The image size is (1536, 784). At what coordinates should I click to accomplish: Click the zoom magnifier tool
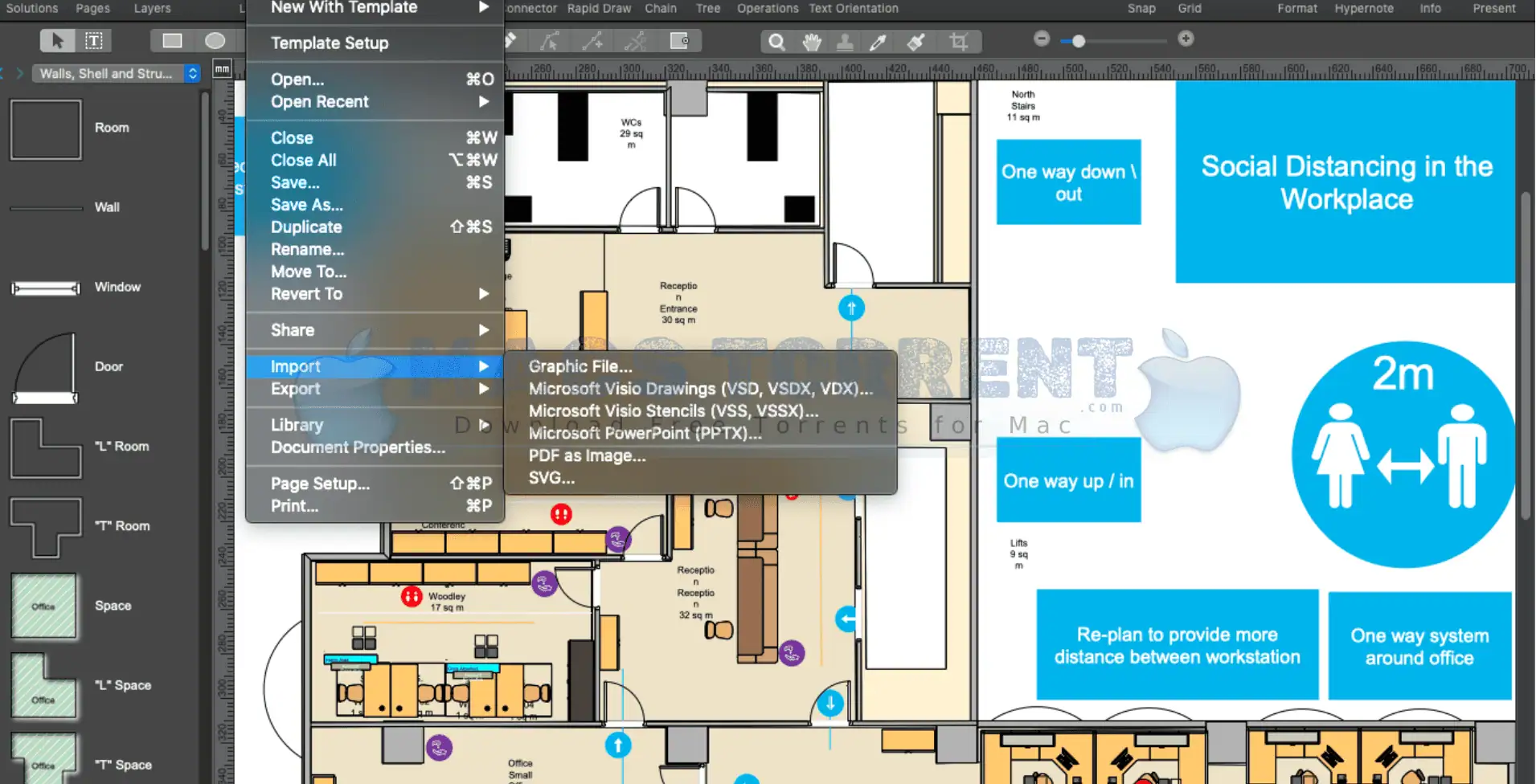[x=776, y=42]
